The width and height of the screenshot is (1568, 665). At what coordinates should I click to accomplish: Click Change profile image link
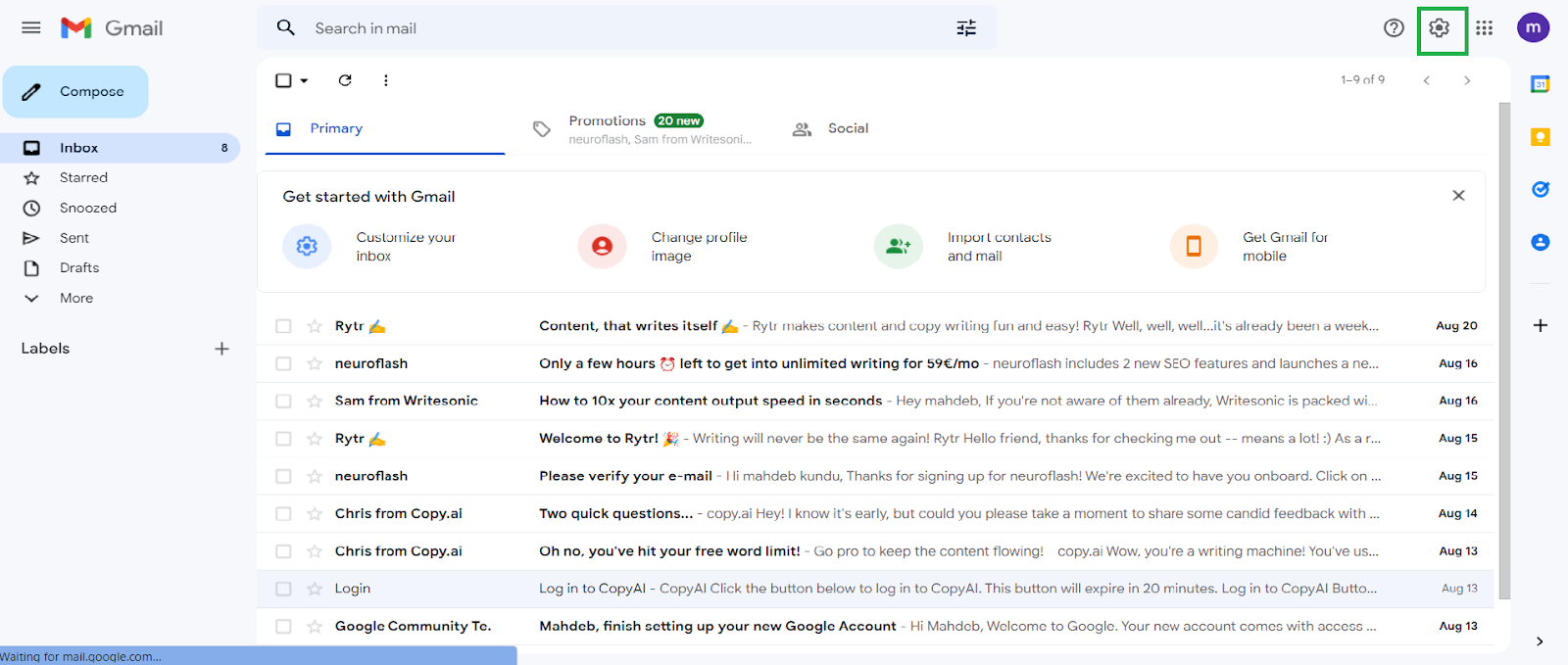click(x=699, y=246)
